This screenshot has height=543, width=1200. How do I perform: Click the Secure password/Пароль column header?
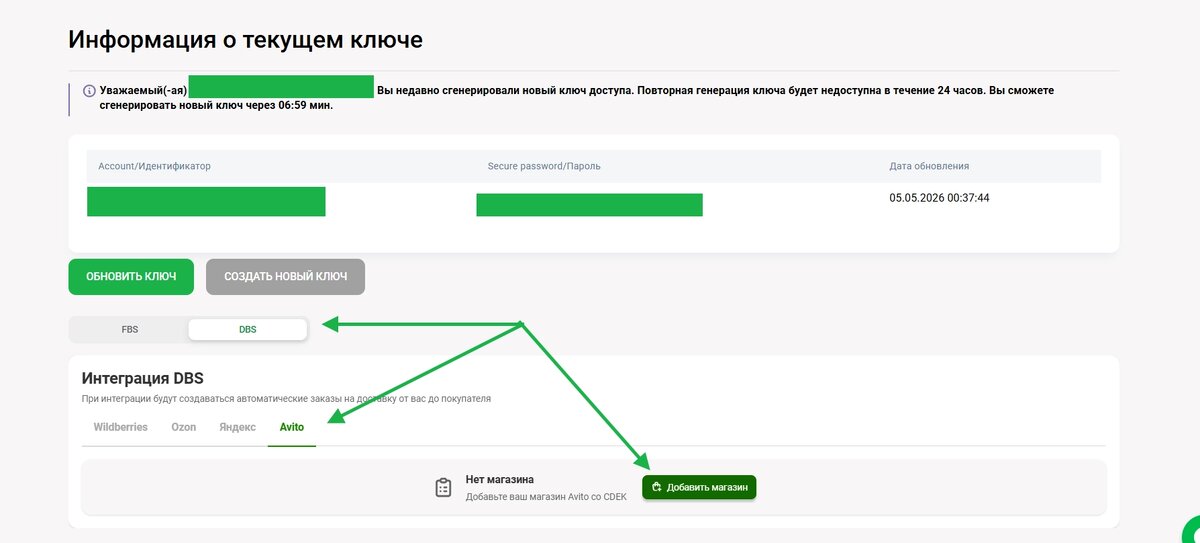(544, 166)
